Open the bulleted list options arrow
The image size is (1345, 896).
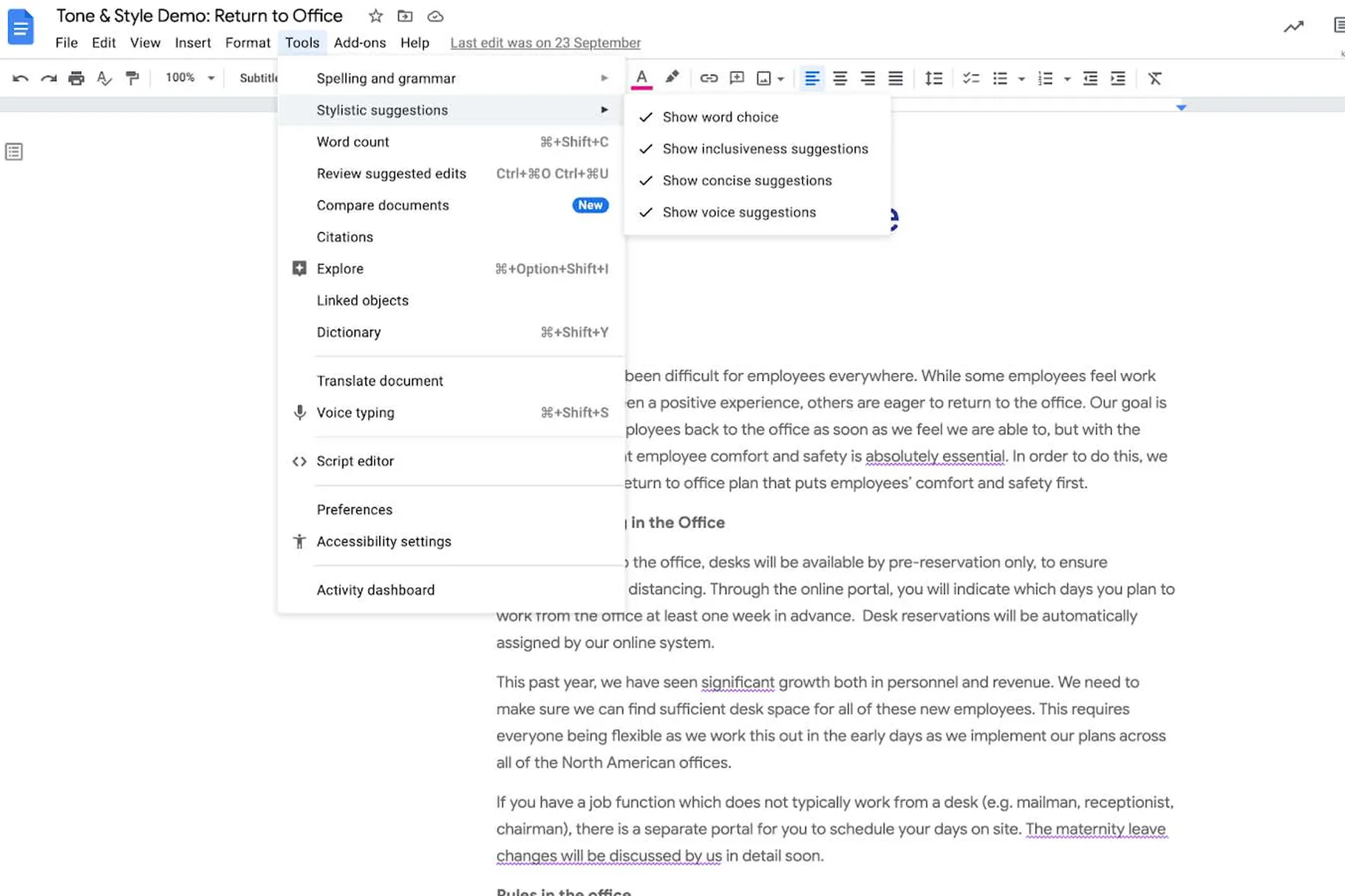coord(1021,79)
